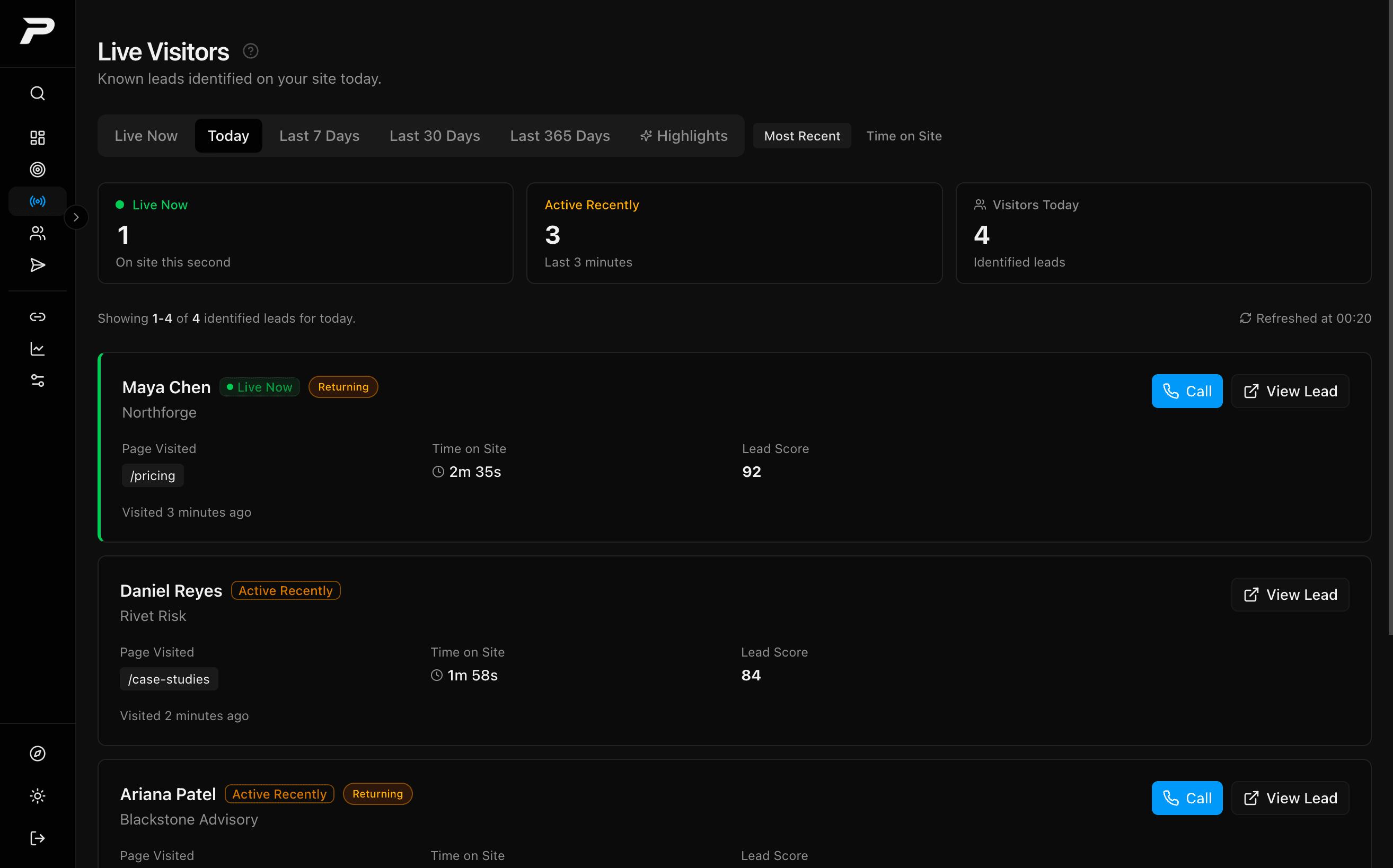The width and height of the screenshot is (1393, 868).
Task: Click the /case-studies page tag
Action: coord(169,679)
